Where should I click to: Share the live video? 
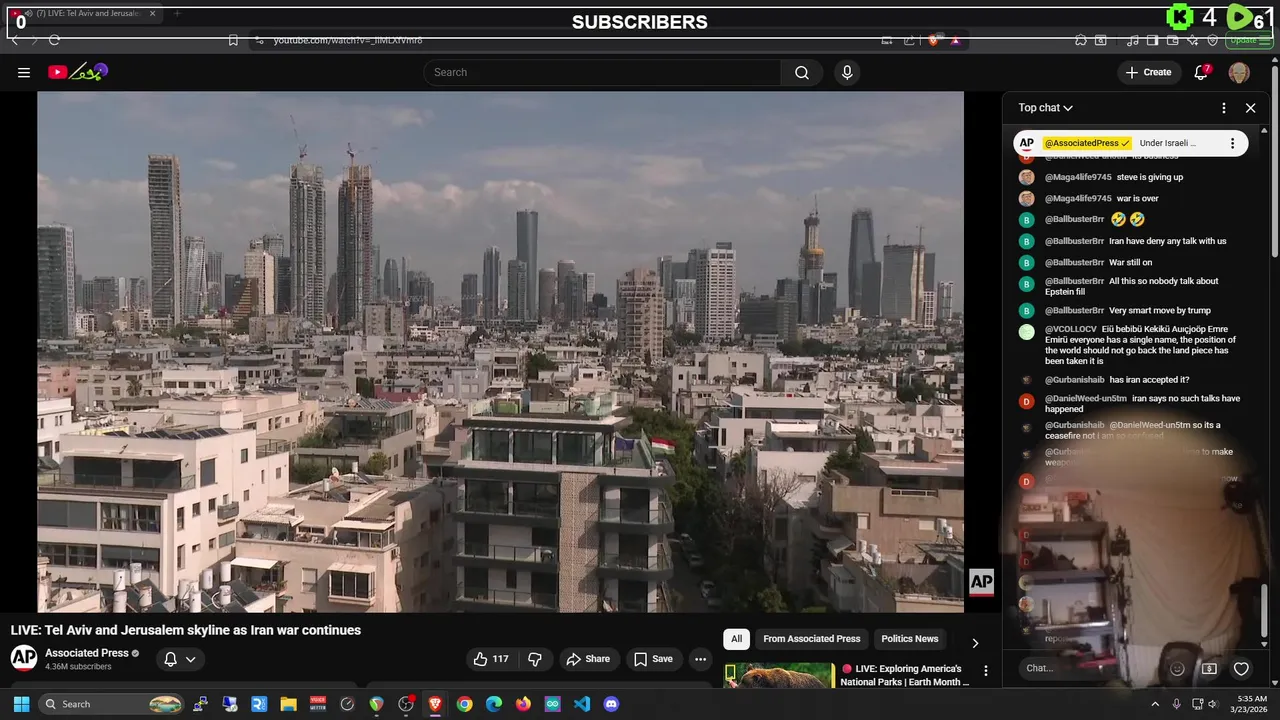click(587, 659)
